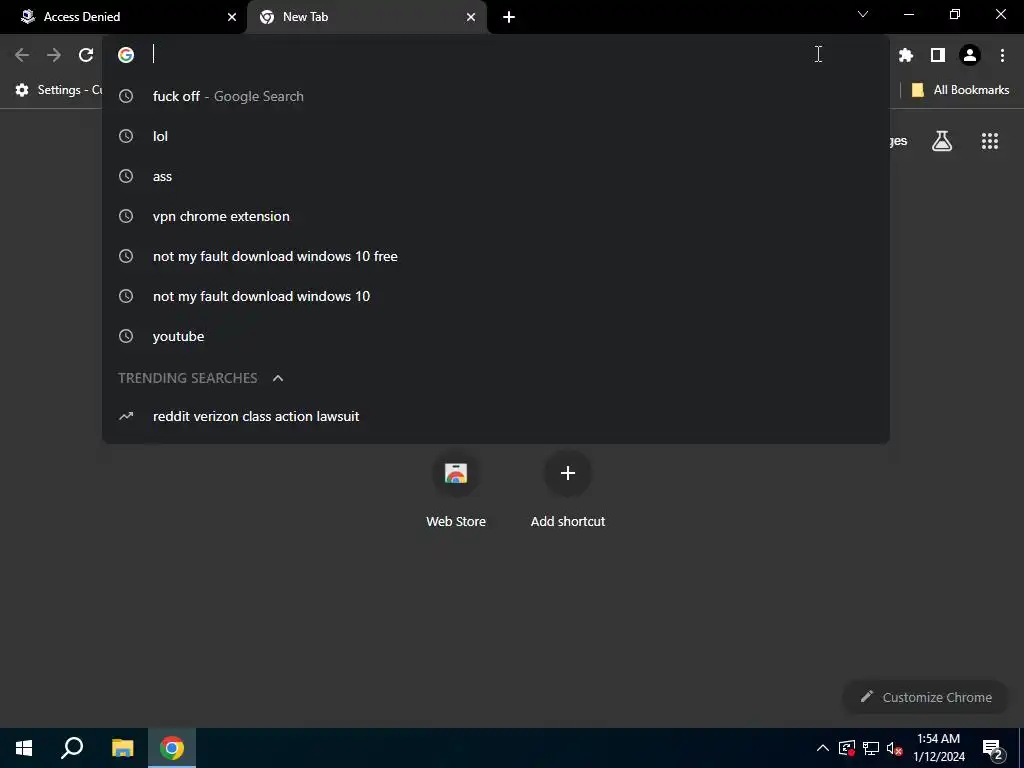
Task: Open the notification center icon
Action: 992,748
